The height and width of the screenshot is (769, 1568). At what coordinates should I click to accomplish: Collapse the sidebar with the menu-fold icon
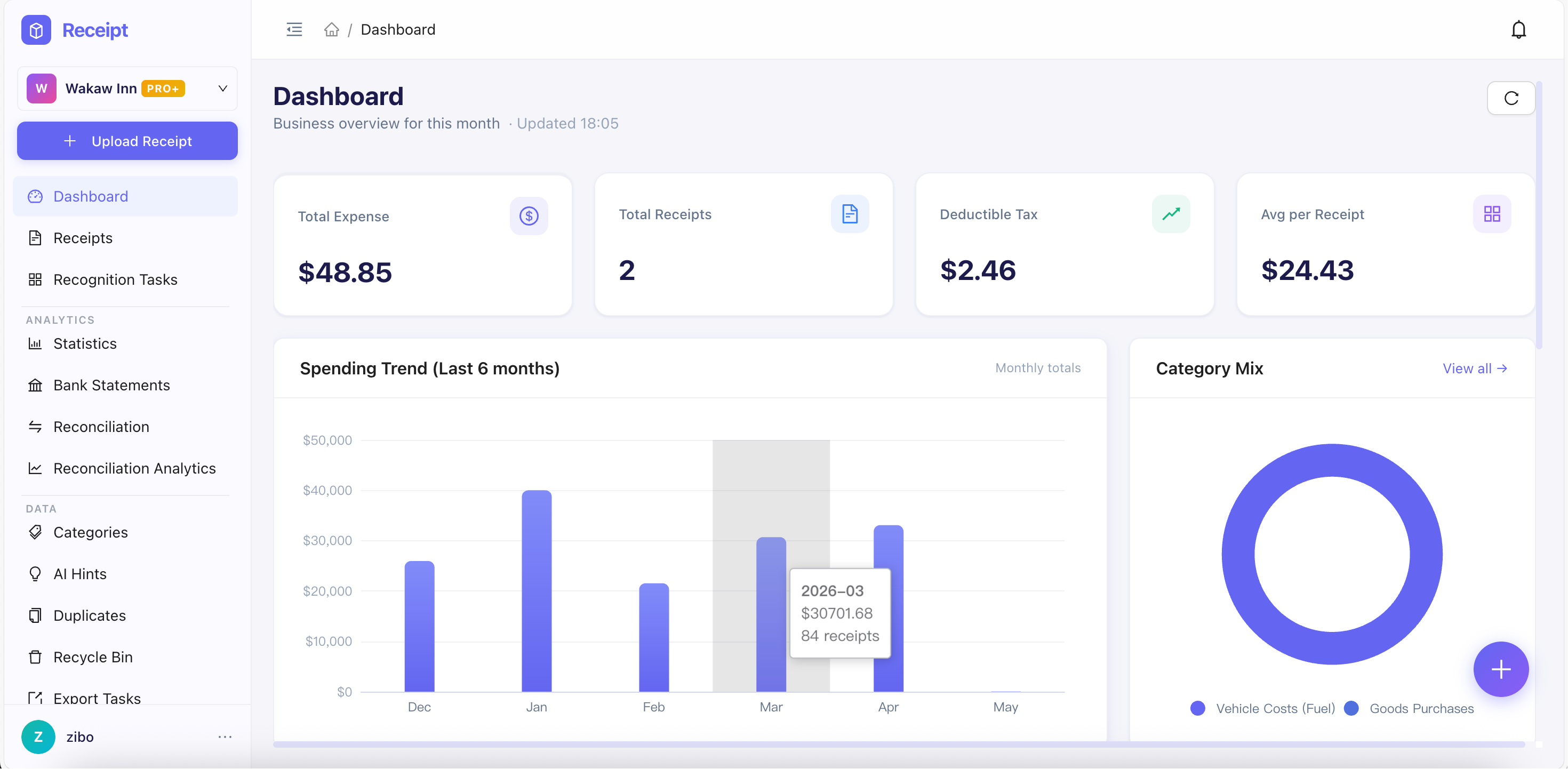click(294, 29)
